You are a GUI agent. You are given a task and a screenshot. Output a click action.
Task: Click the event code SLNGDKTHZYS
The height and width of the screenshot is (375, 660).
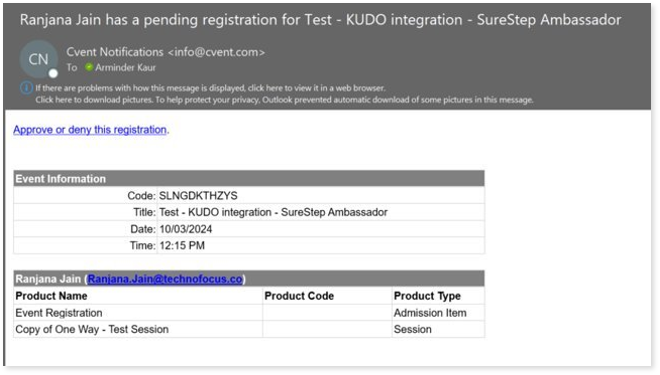pos(198,196)
